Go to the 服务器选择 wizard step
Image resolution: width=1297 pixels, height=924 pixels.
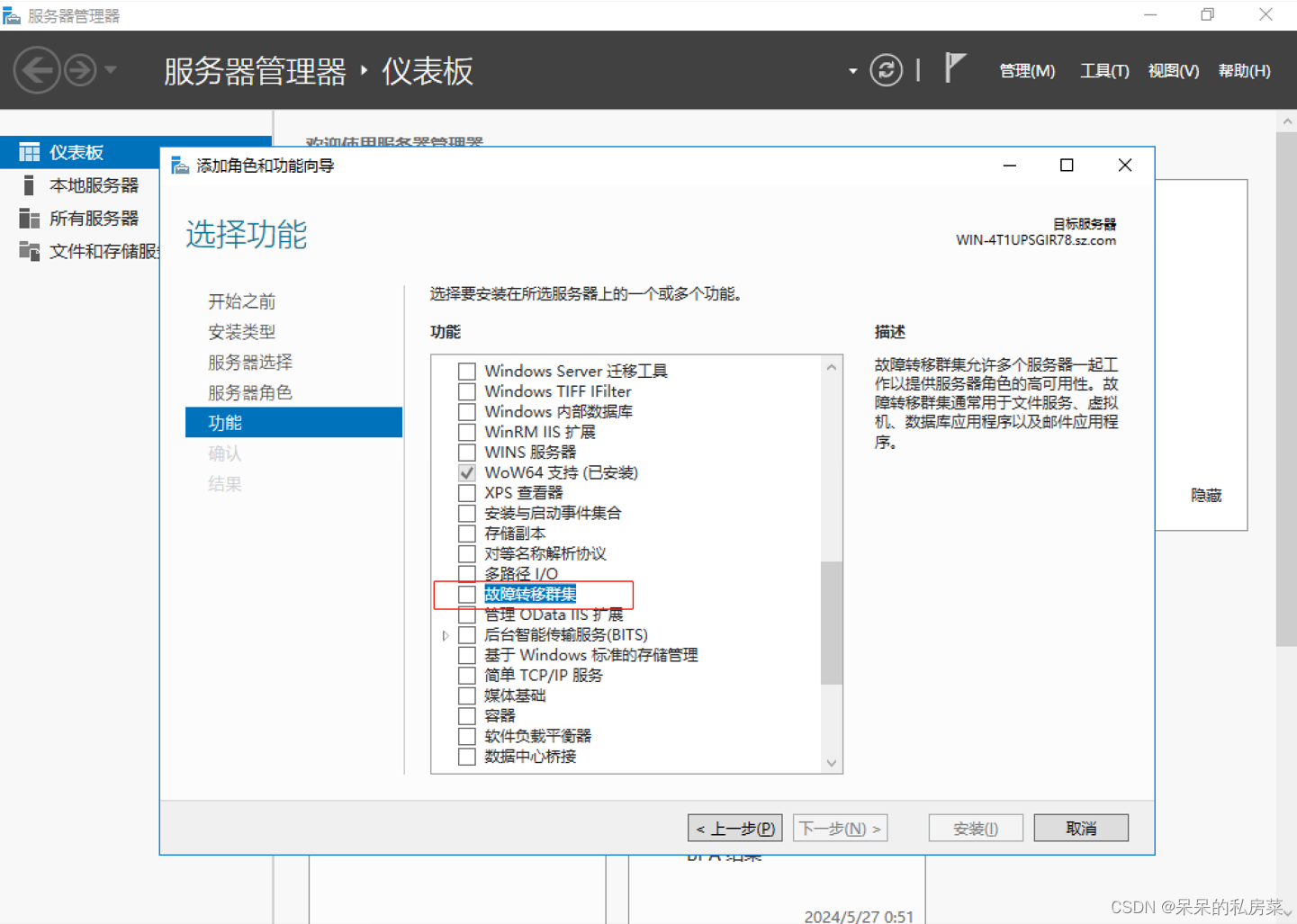(x=250, y=363)
